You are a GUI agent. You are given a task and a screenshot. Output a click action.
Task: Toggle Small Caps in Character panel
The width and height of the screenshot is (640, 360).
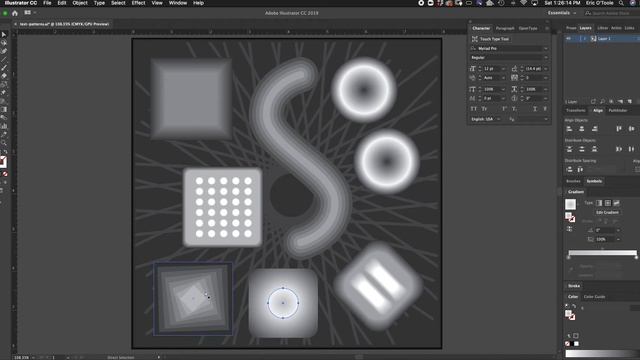[x=484, y=109]
